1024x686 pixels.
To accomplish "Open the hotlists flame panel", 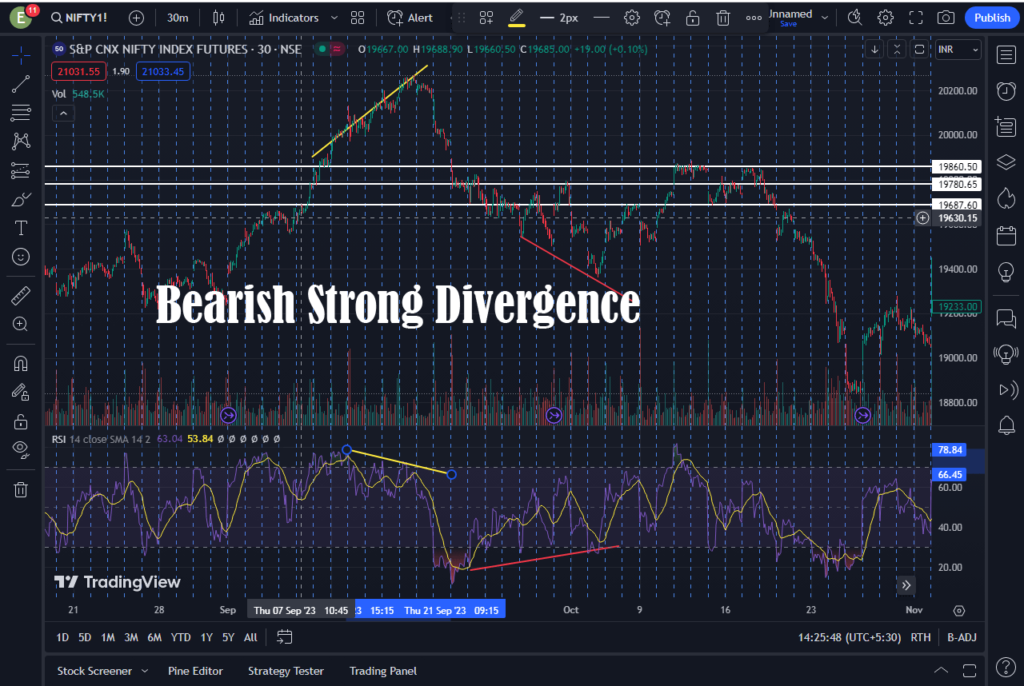I will [1006, 198].
